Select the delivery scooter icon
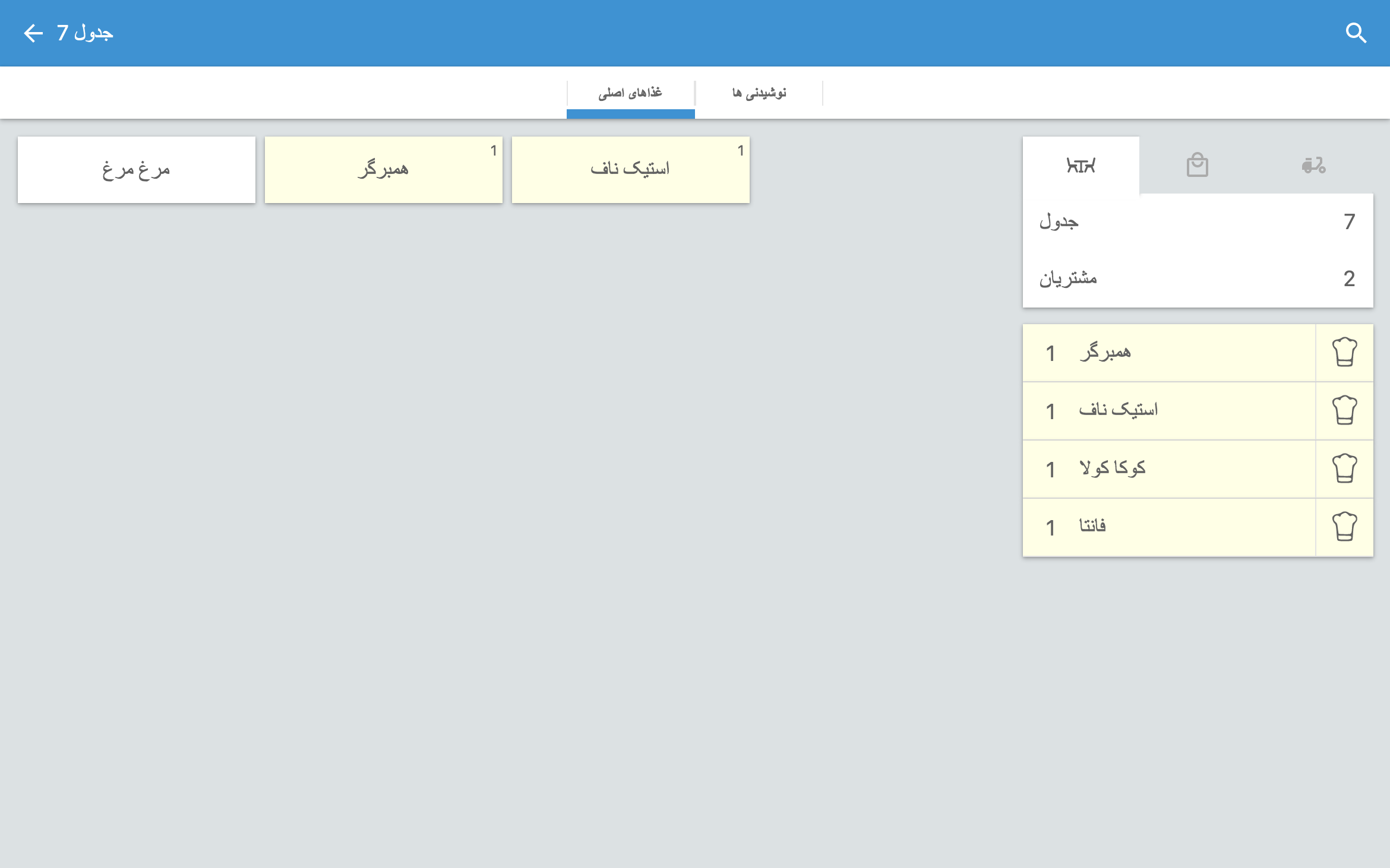Screen dimensions: 1390x868 pyautogui.click(x=1313, y=166)
